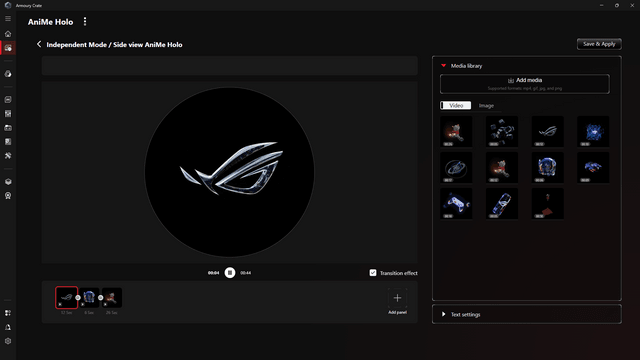Select the blue helmet panel in the timeline

[89, 298]
